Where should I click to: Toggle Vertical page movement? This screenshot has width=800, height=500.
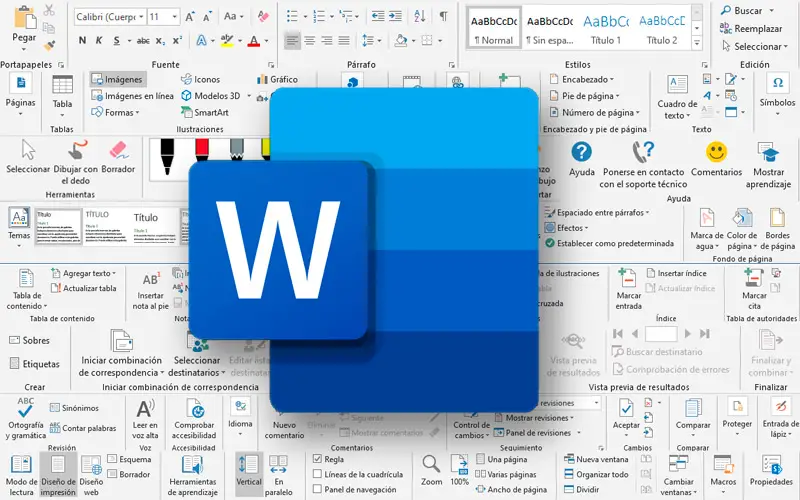[x=249, y=474]
